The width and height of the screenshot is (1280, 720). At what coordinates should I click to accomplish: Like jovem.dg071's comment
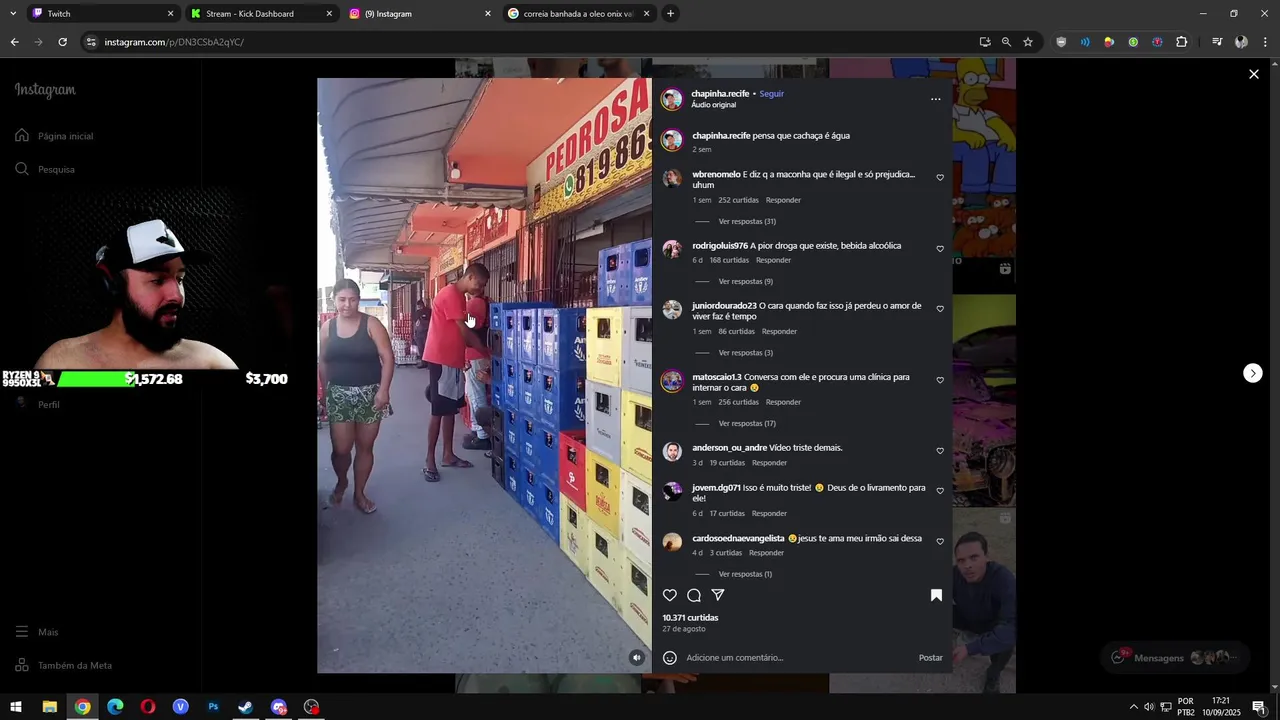[x=940, y=491]
